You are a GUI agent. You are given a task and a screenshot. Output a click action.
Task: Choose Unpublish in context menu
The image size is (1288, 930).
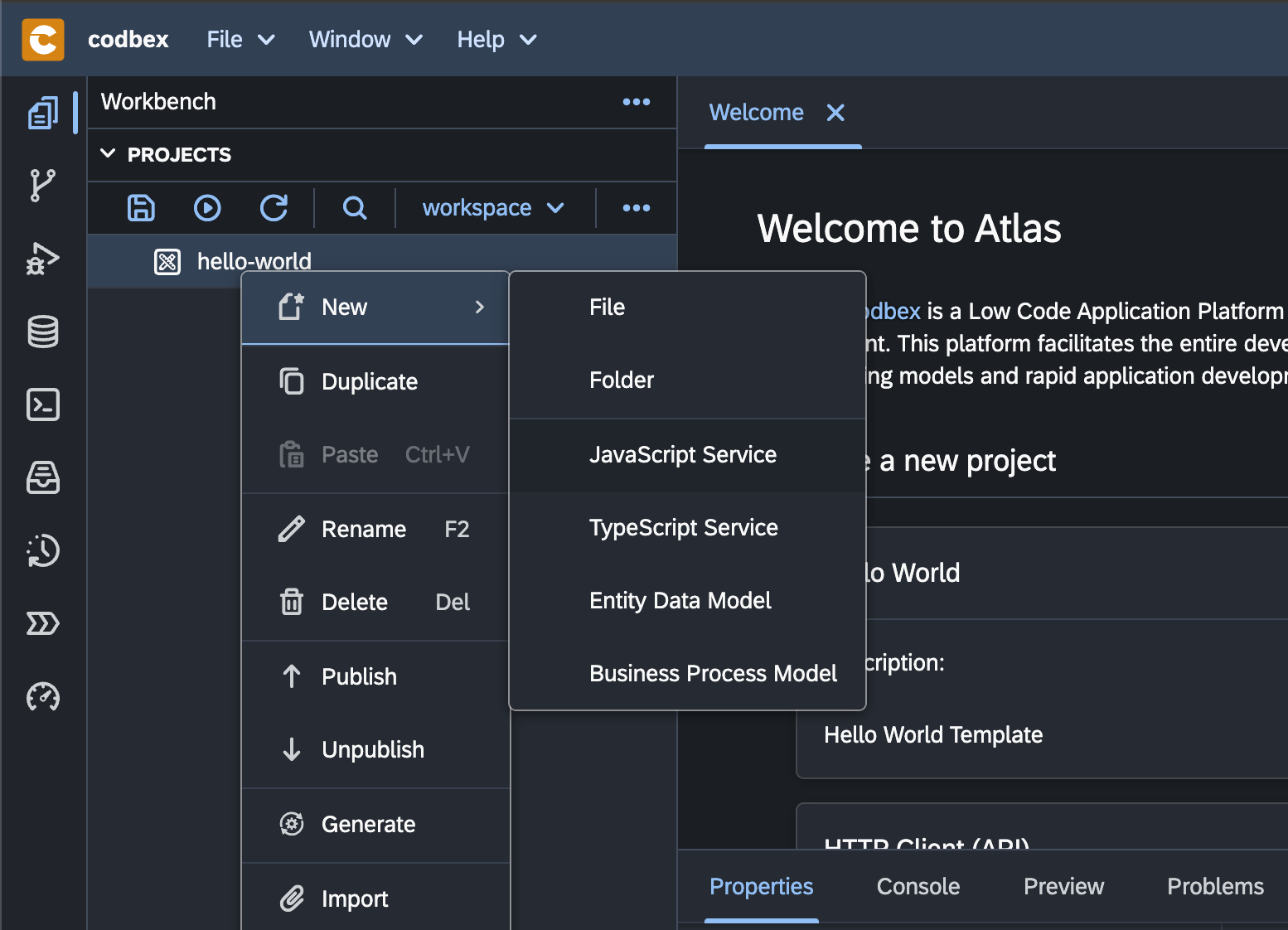point(375,750)
